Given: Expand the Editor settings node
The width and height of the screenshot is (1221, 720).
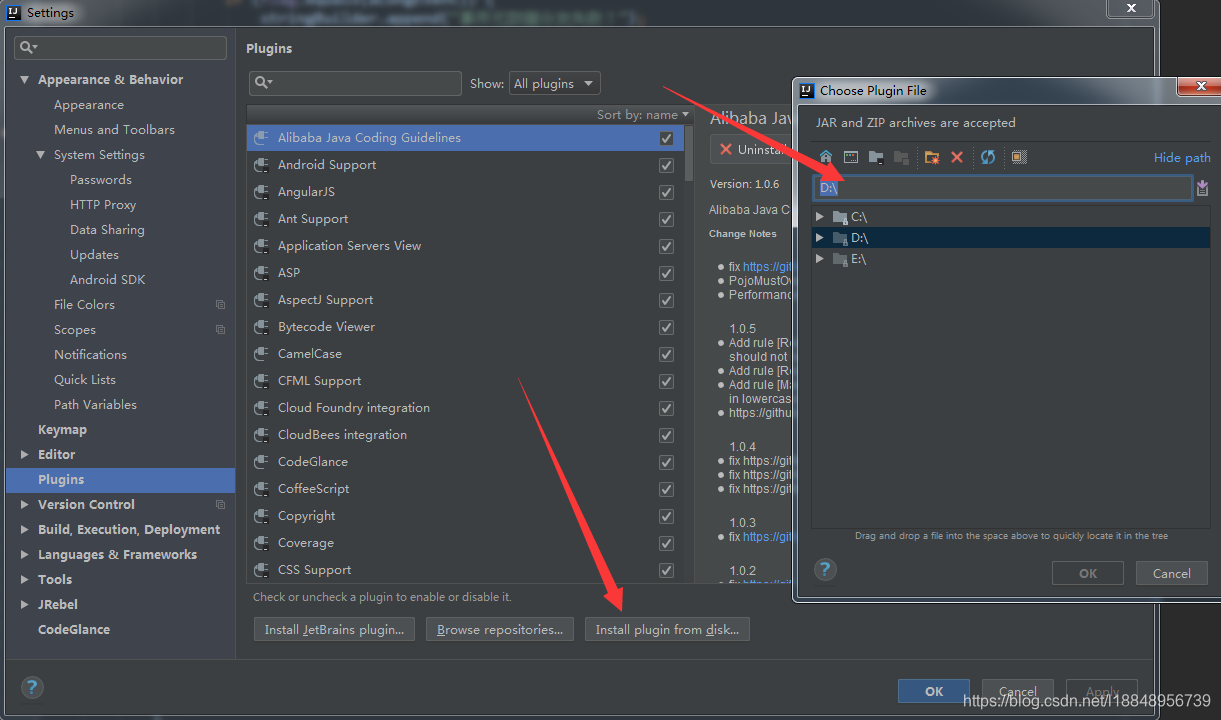Looking at the screenshot, I should (25, 455).
